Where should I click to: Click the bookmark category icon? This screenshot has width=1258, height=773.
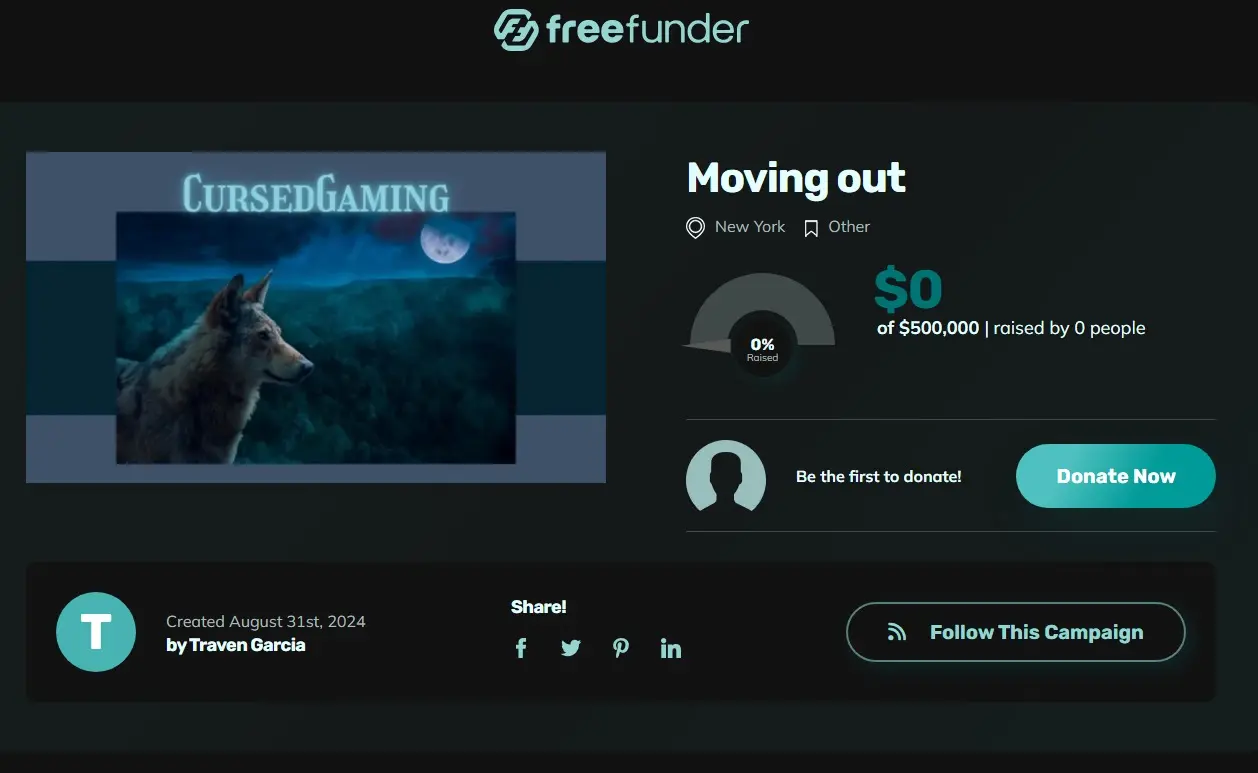(x=811, y=228)
